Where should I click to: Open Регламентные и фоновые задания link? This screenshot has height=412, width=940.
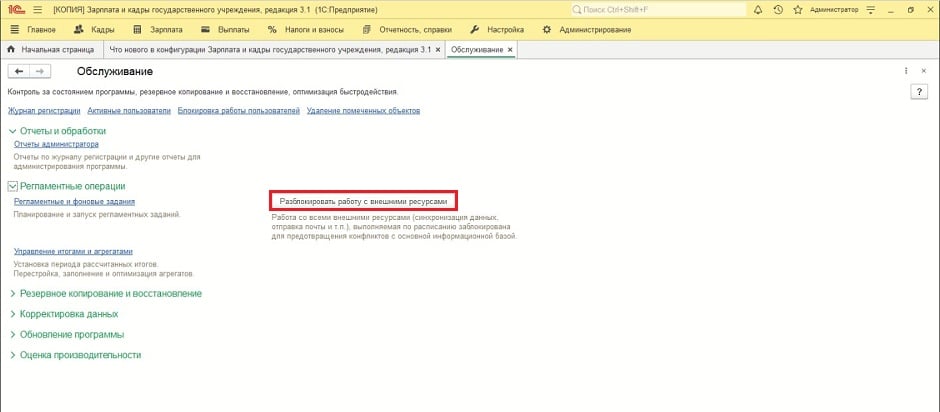tap(74, 202)
